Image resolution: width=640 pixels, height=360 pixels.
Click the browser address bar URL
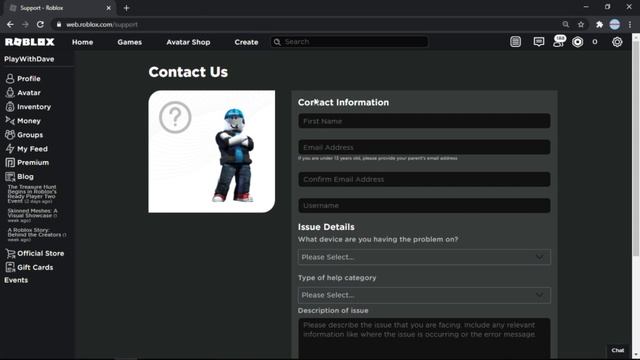[102, 24]
